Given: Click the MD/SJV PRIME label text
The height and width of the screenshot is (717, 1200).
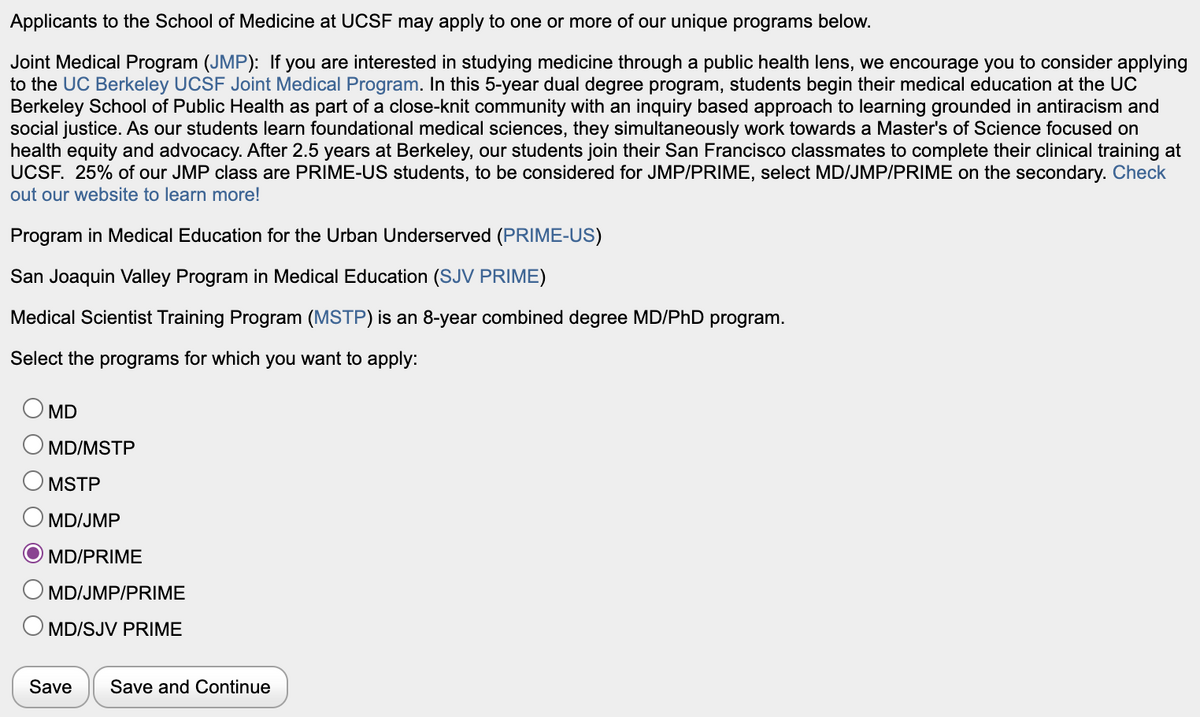Looking at the screenshot, I should click(115, 629).
